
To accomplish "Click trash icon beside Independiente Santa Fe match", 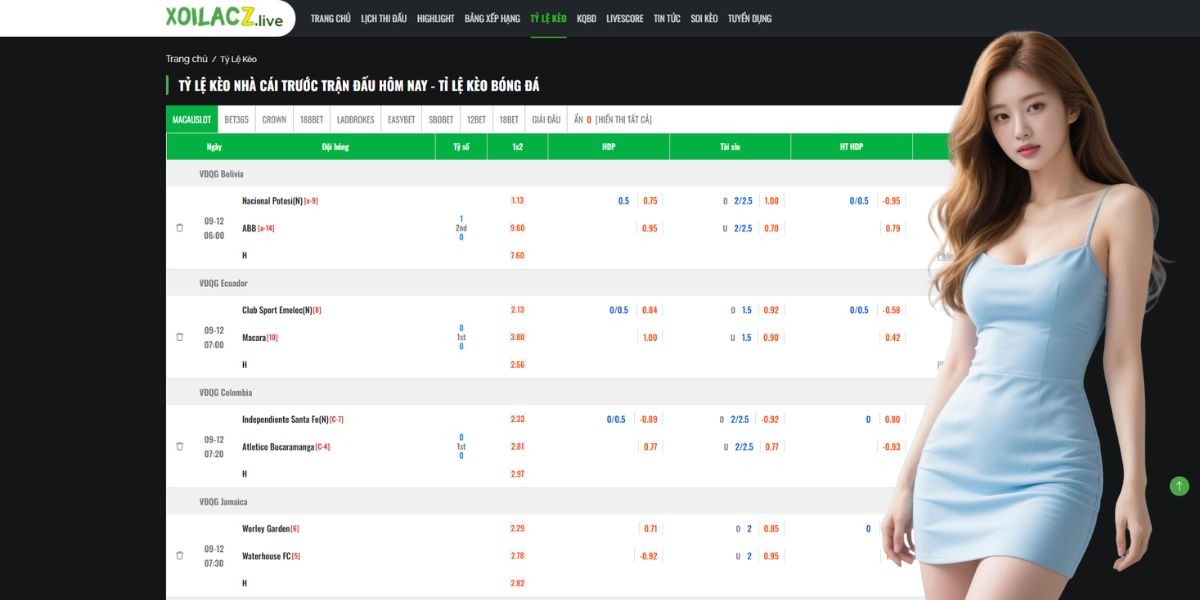I will coord(180,446).
